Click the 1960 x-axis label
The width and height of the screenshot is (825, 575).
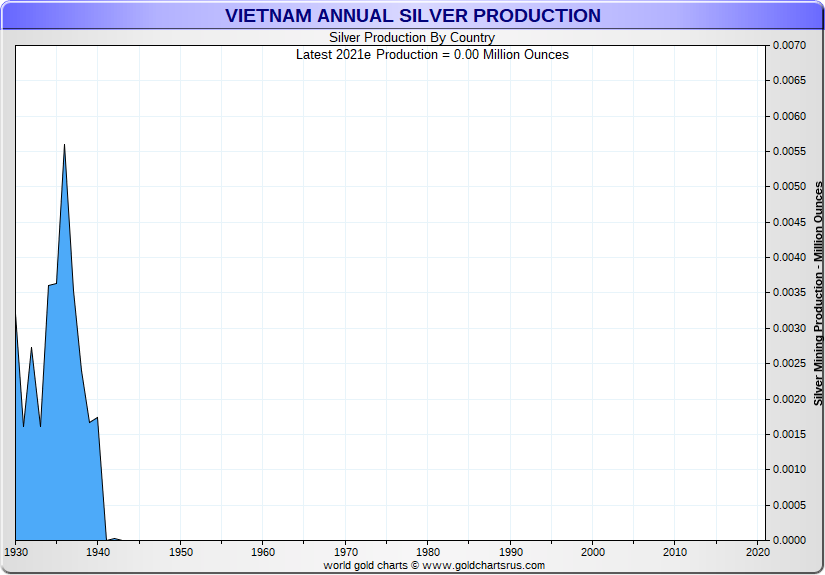[263, 552]
